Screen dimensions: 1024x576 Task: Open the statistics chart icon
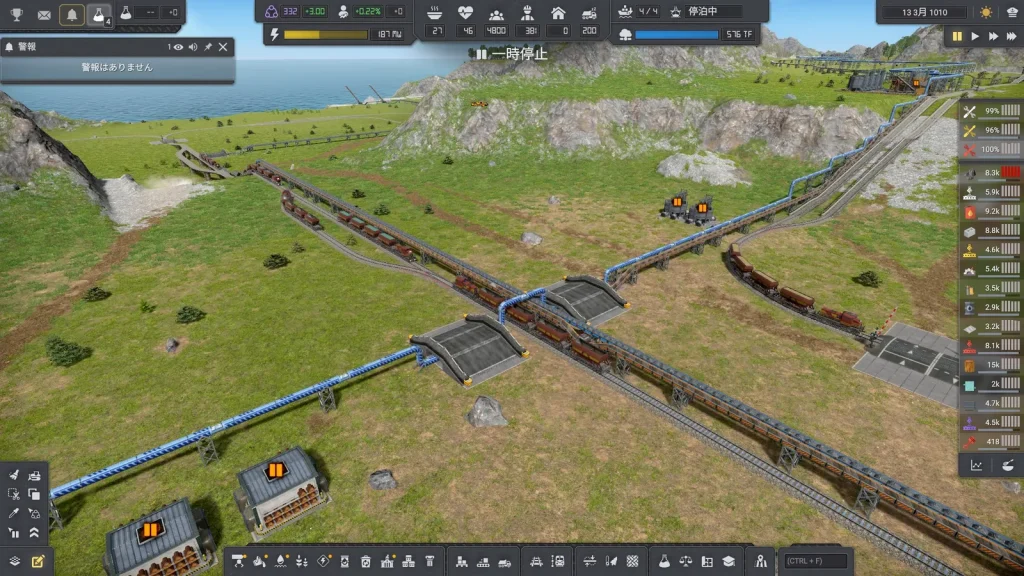[x=976, y=465]
